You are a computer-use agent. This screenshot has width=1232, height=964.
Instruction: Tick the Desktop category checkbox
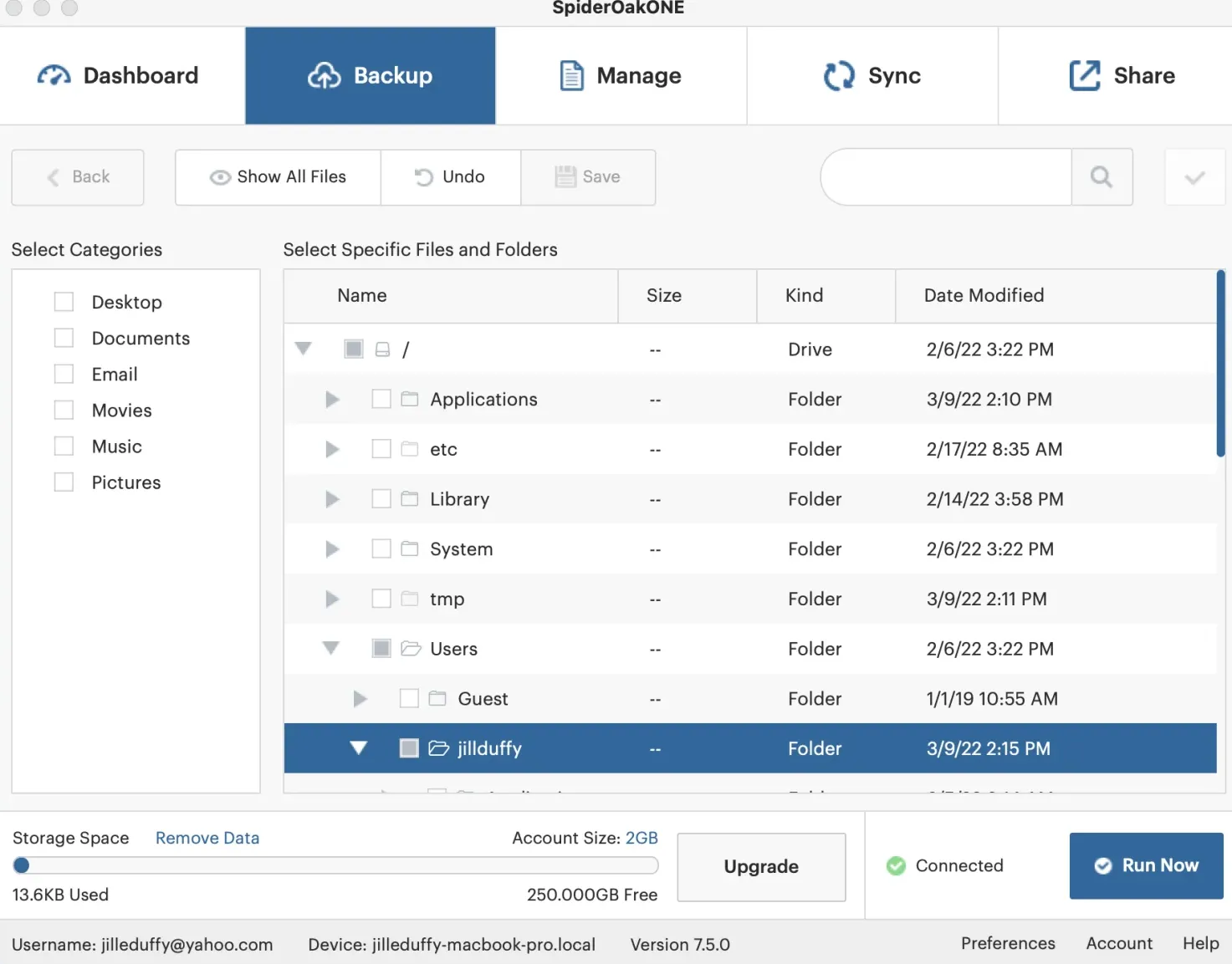tap(64, 302)
